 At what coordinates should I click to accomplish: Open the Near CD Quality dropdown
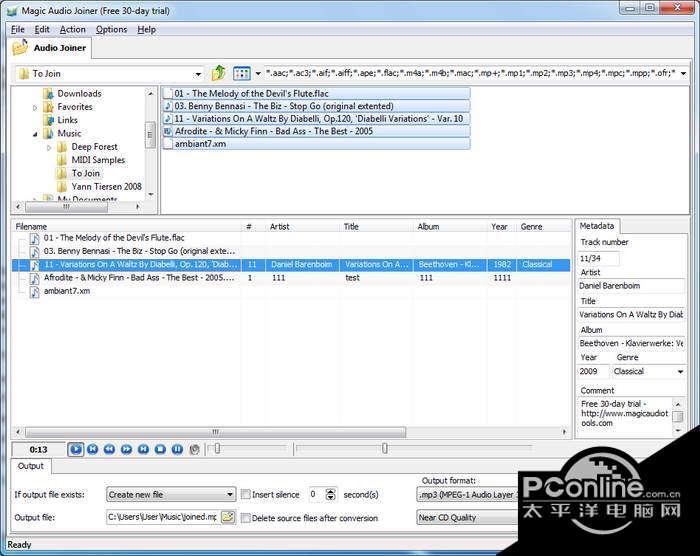[x=467, y=518]
